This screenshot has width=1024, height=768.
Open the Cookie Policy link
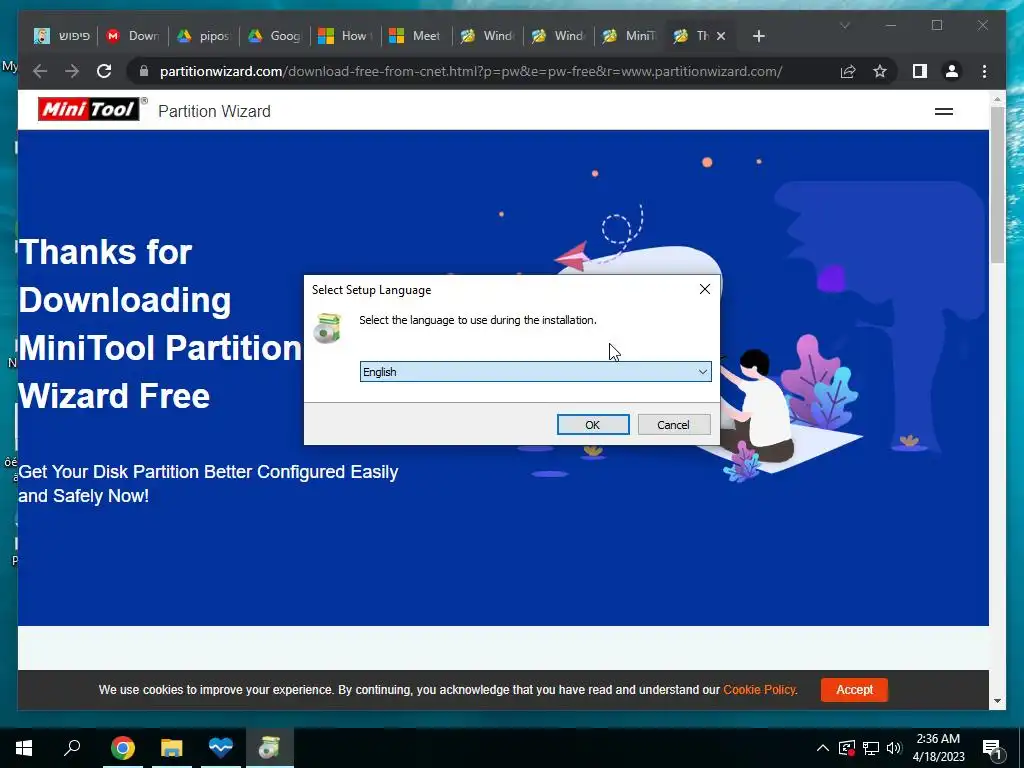click(760, 690)
